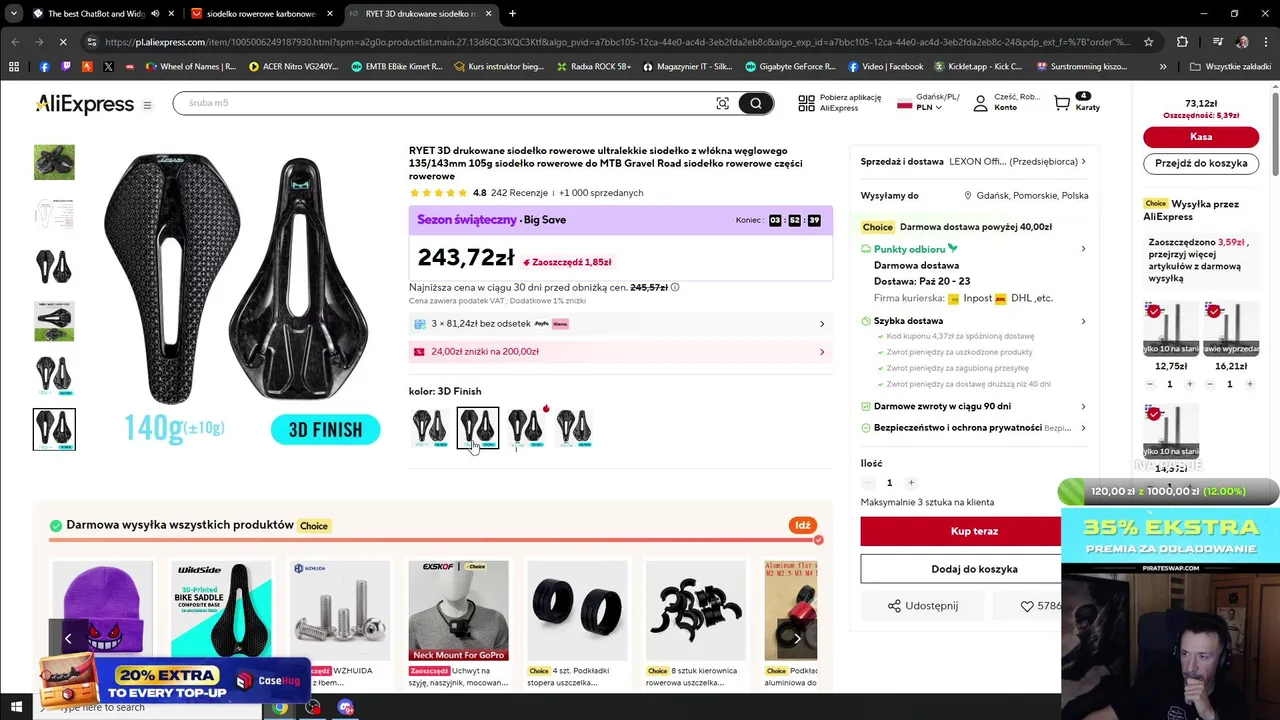The image size is (1280, 720).
Task: Open the cart icon labeled Karty
Action: 1062,102
